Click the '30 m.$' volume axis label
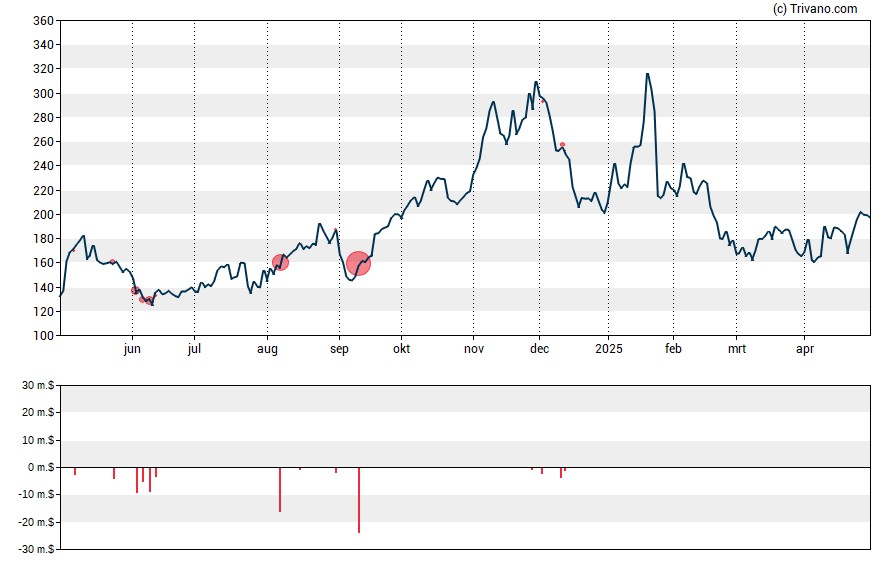Viewport: 888px width, 565px height. tap(39, 386)
